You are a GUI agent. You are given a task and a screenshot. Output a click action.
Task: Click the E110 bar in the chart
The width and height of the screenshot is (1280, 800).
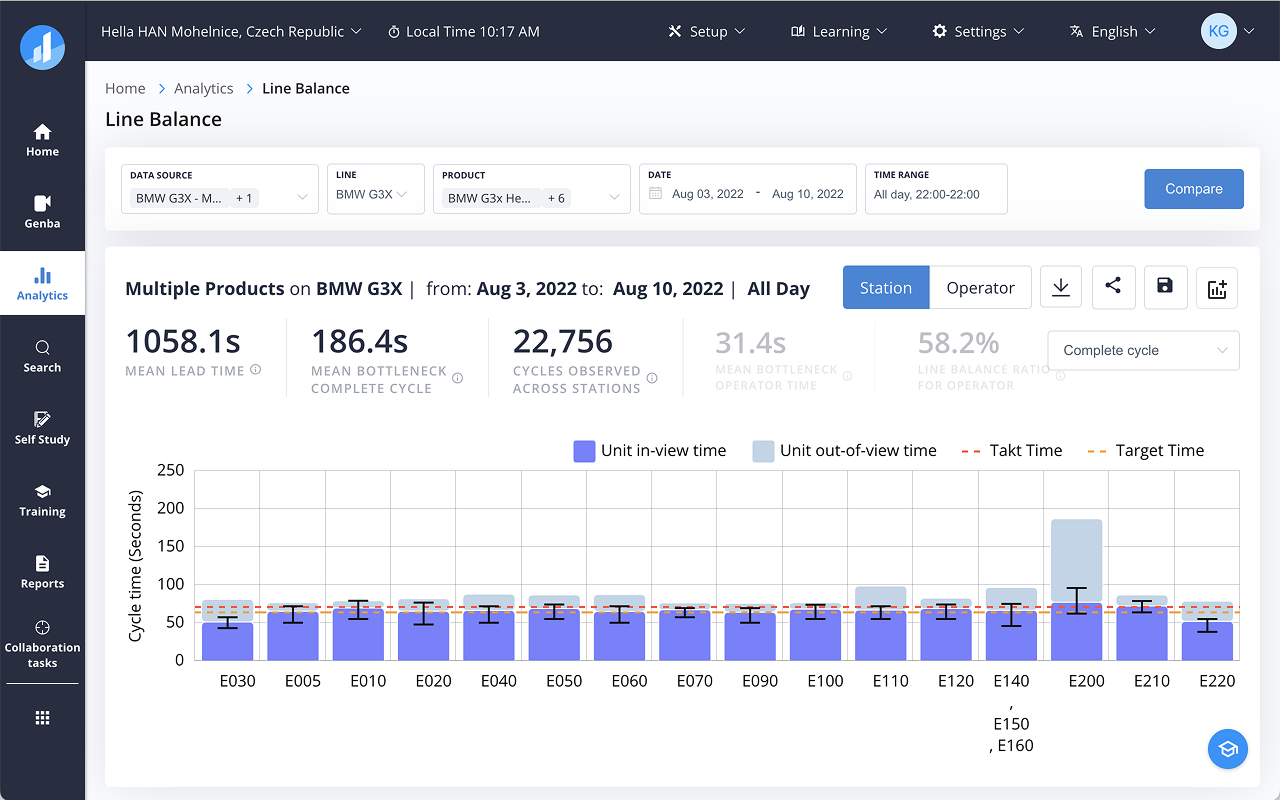click(880, 624)
